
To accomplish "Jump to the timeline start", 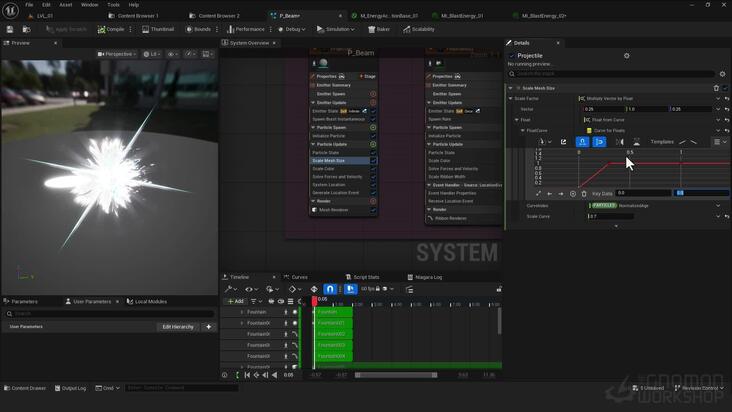I will [x=247, y=375].
